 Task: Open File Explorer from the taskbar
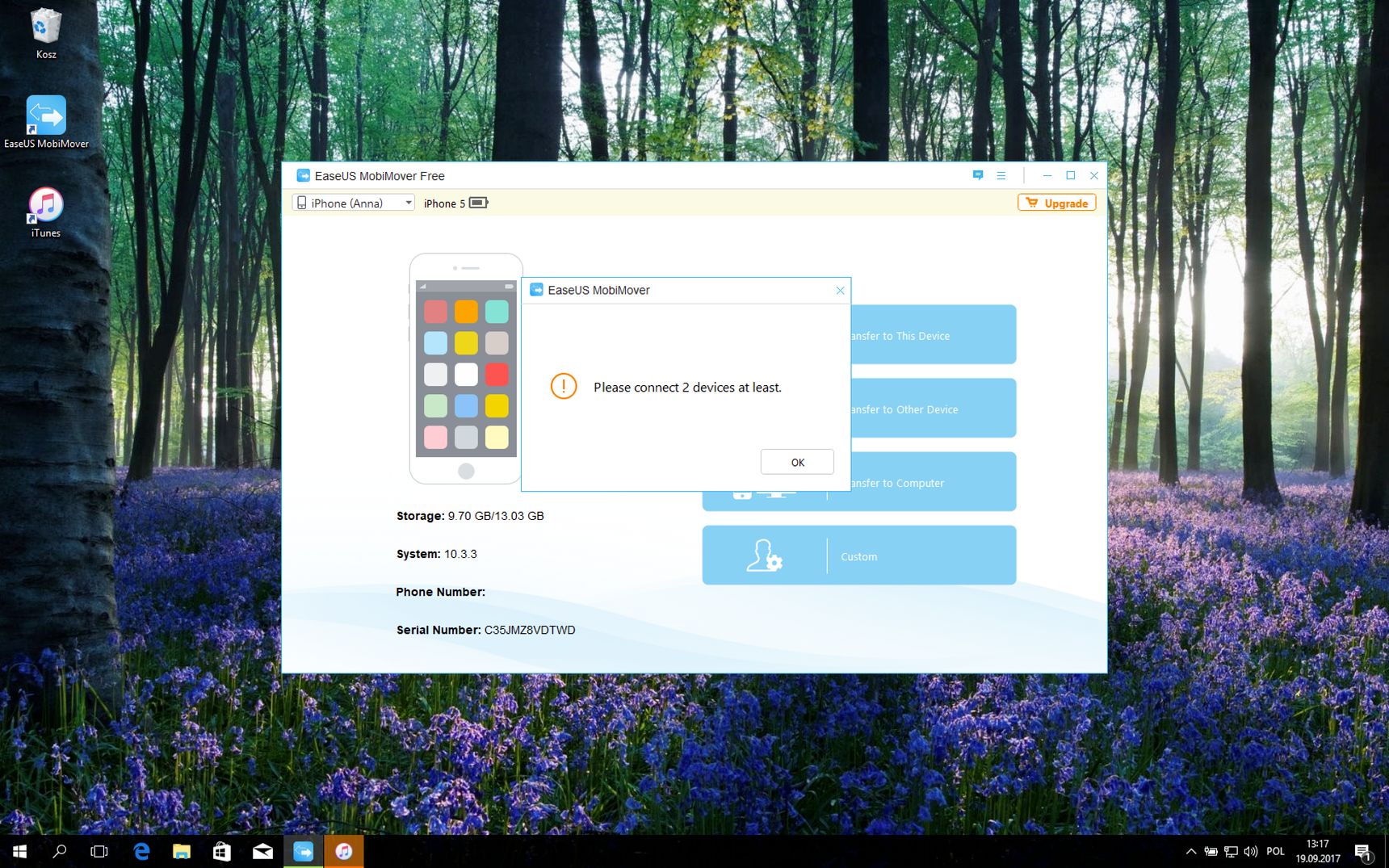pos(182,851)
